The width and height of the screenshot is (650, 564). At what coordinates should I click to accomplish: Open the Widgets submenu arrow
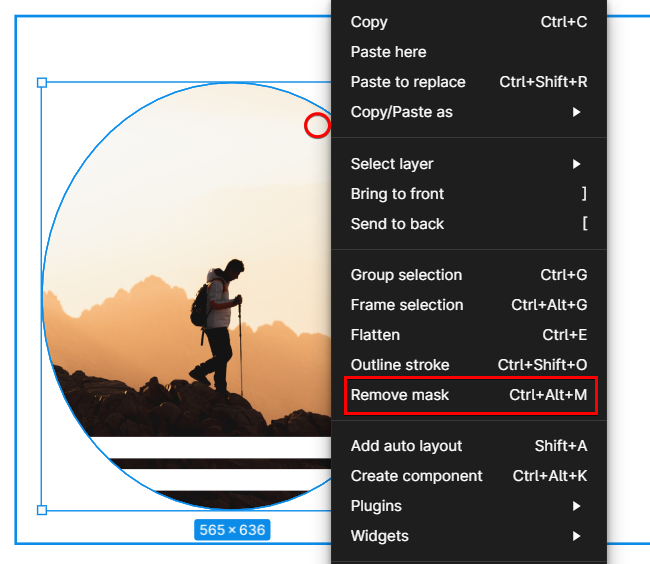pyautogui.click(x=576, y=536)
